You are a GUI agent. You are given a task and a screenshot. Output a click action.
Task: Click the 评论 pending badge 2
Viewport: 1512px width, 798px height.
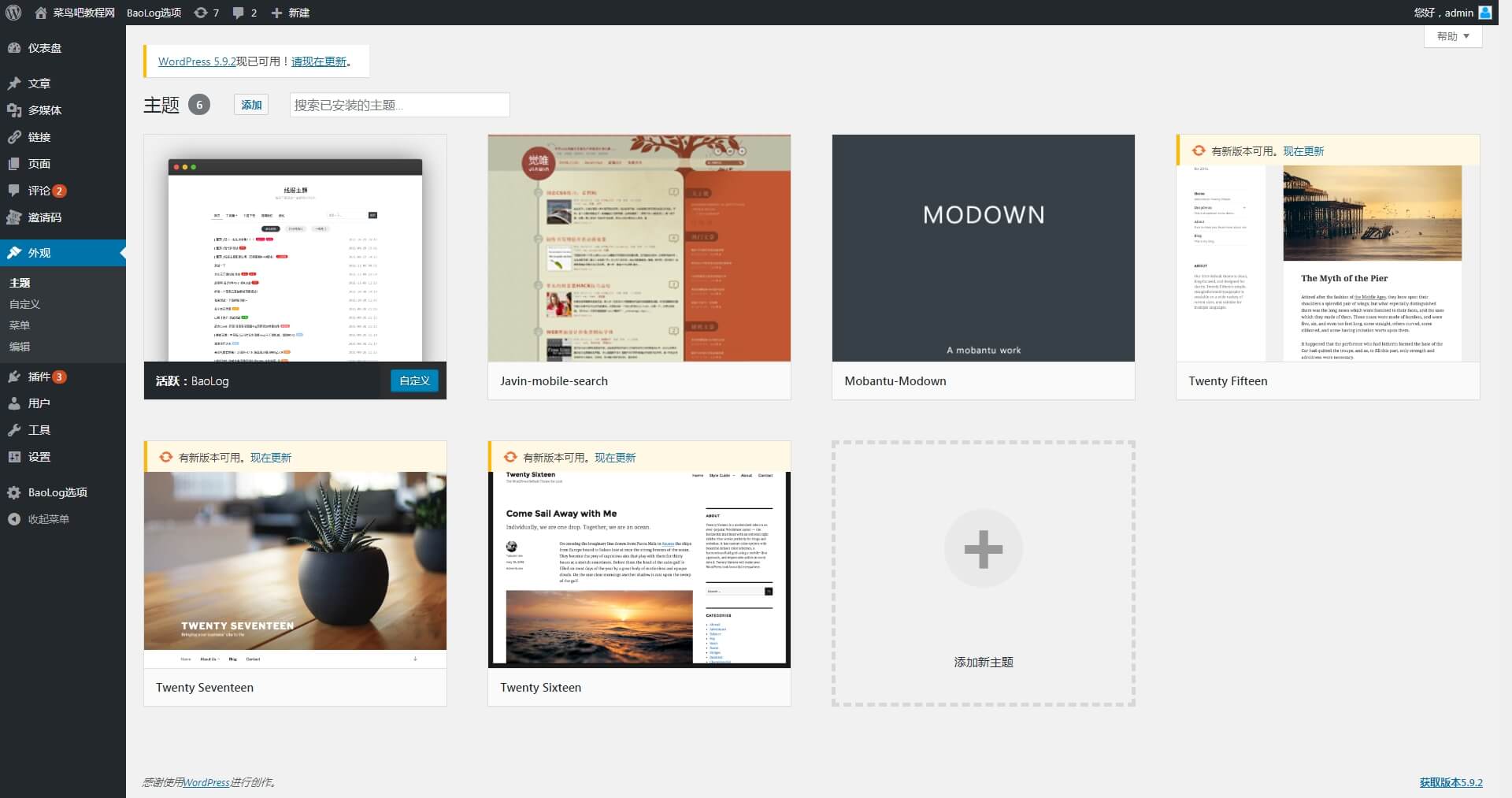pyautogui.click(x=60, y=191)
